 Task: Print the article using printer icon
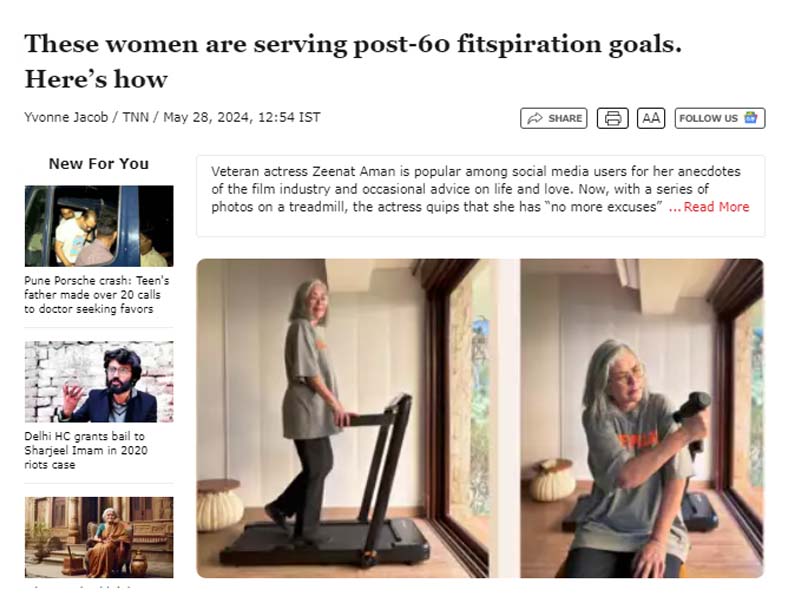(x=612, y=118)
